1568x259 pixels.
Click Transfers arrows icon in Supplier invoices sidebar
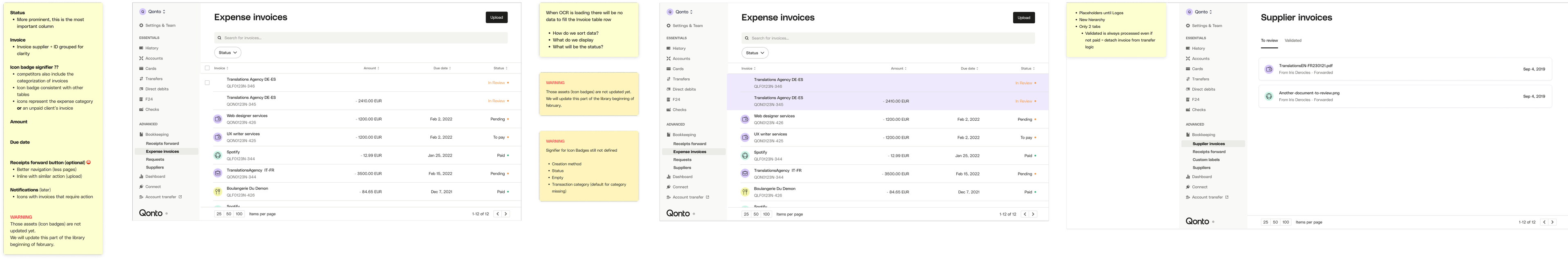[1187, 79]
